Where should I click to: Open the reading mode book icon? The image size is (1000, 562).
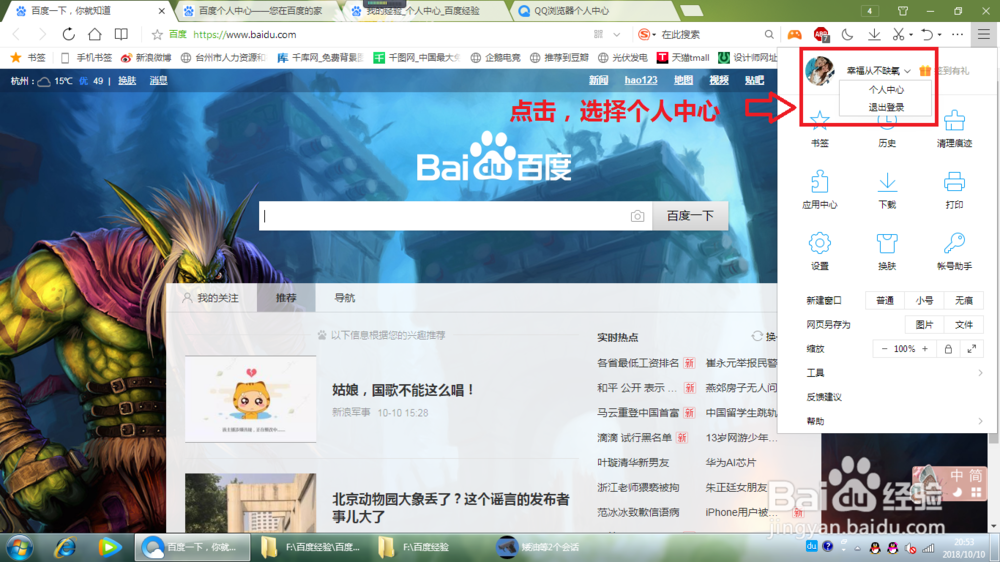121,34
